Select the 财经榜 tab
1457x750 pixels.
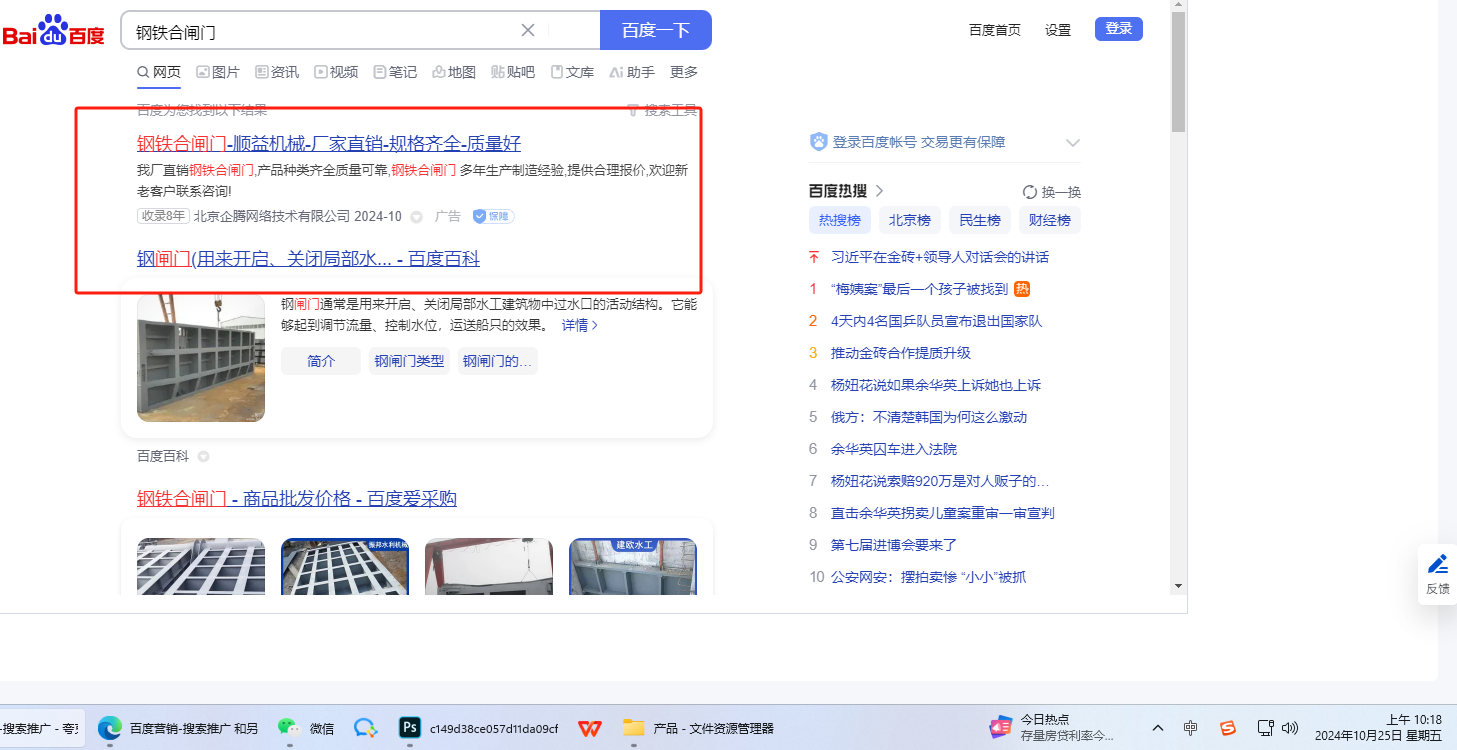tap(1050, 221)
